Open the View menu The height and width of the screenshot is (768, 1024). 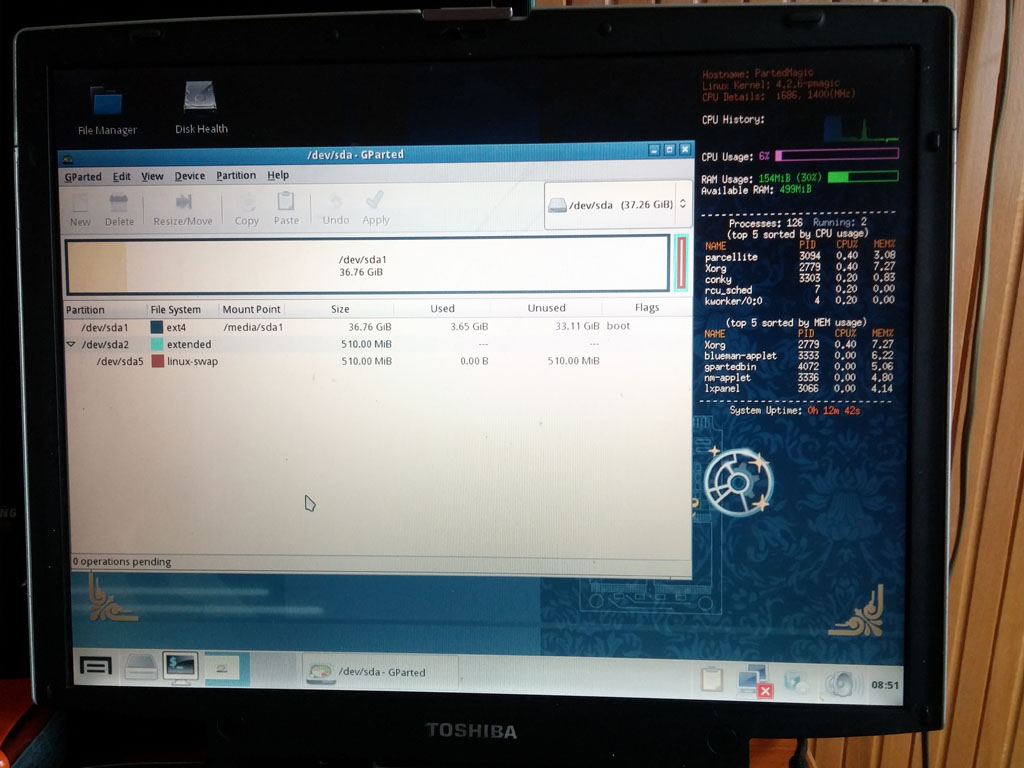click(152, 176)
